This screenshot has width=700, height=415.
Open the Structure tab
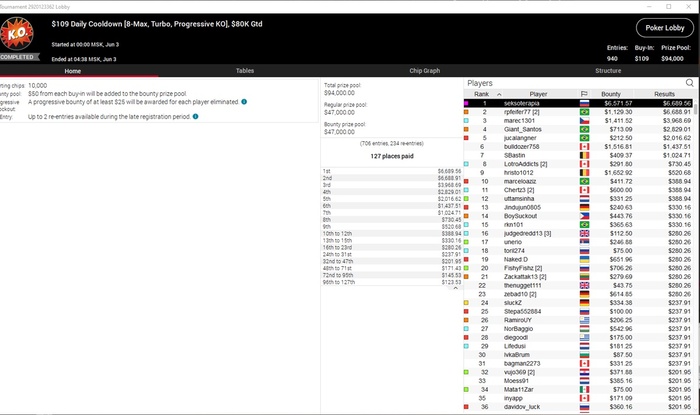coord(608,71)
